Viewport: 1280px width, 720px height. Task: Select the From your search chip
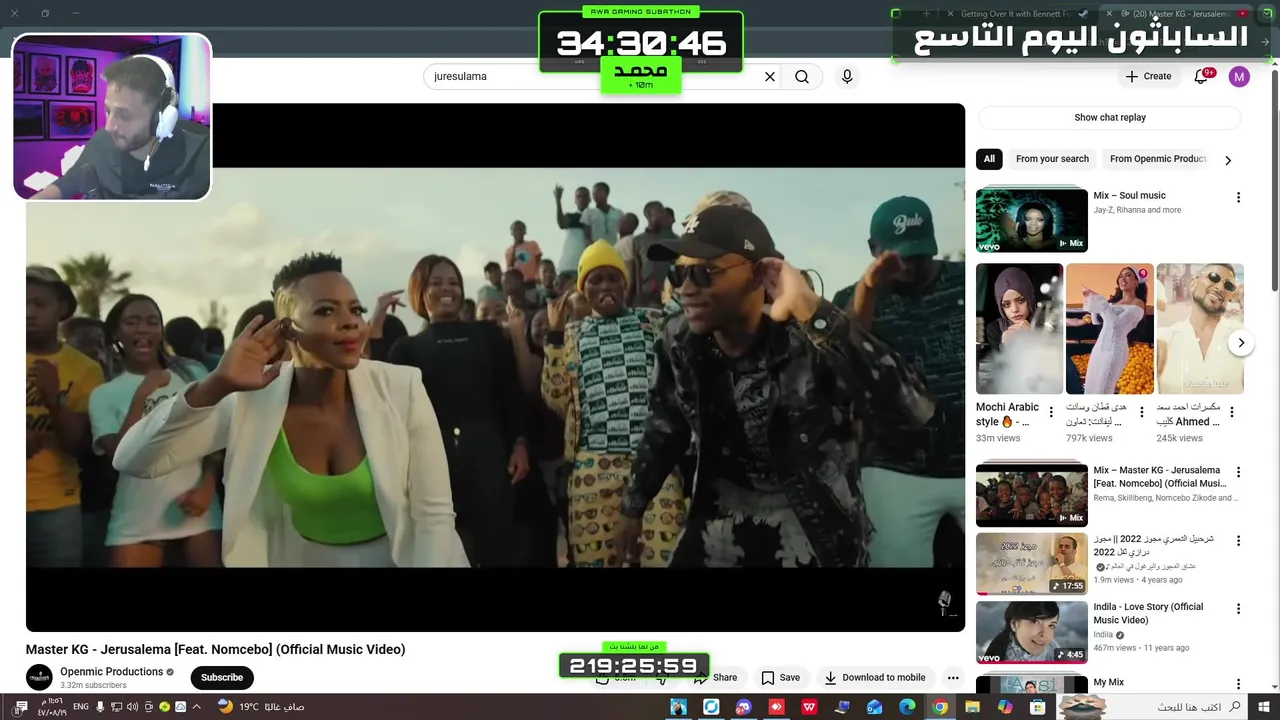pos(1052,159)
